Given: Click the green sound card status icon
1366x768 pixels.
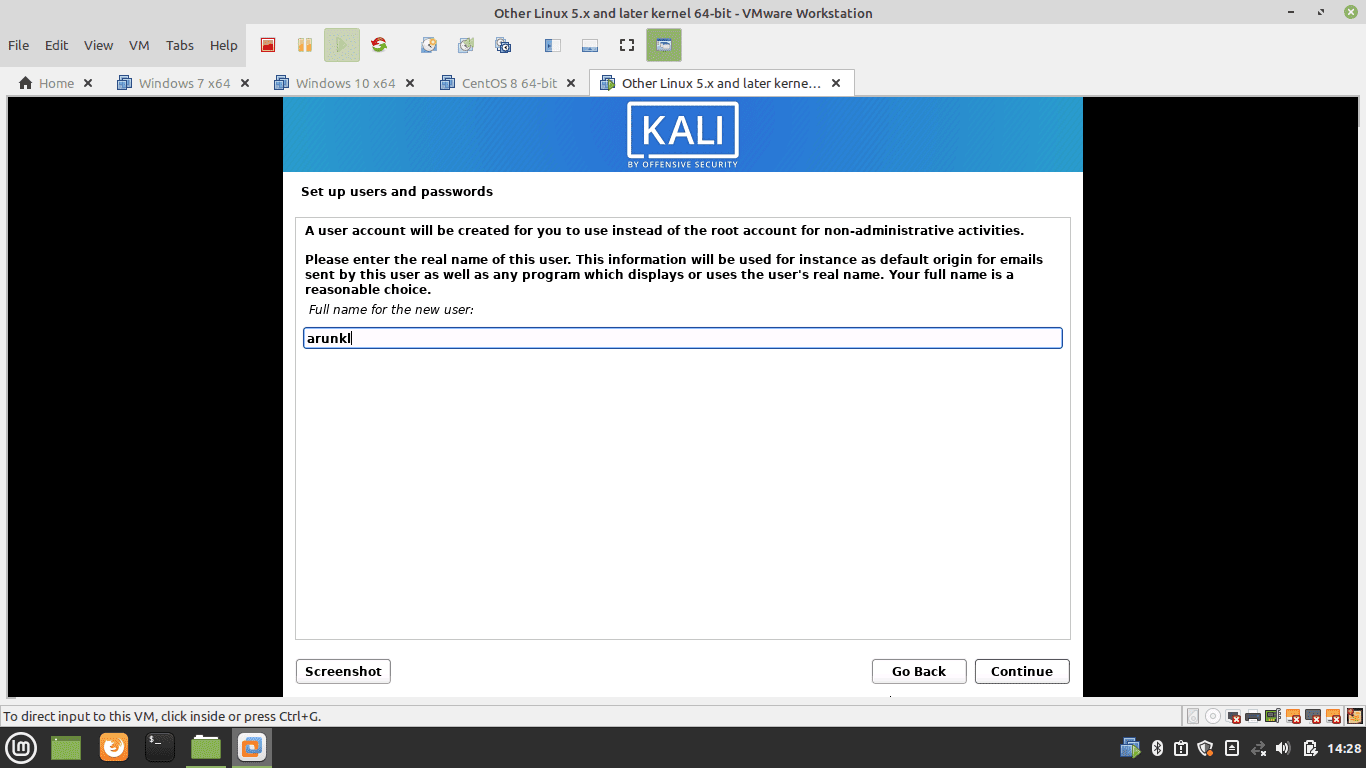Looking at the screenshot, I should (x=1273, y=716).
